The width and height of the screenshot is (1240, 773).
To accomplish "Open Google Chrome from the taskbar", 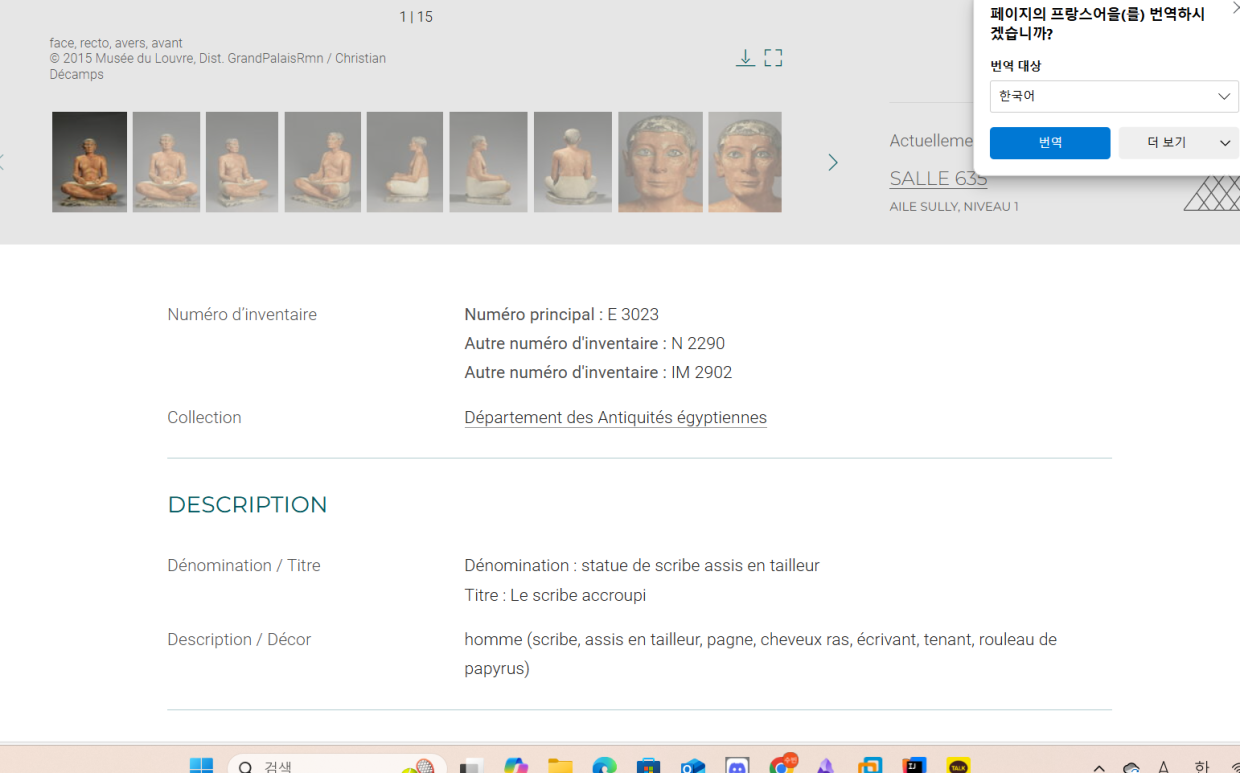I will tap(782, 766).
